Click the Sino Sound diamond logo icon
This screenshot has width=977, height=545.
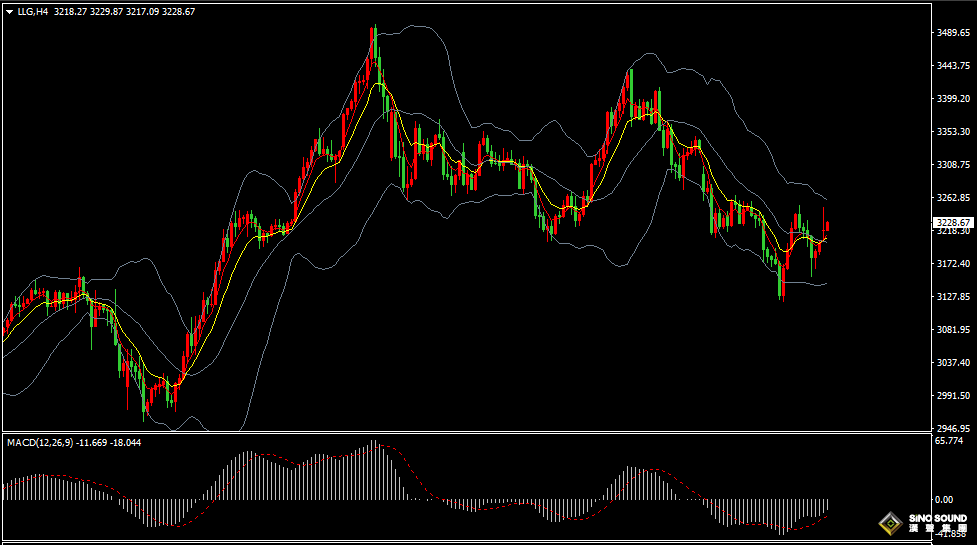890,523
